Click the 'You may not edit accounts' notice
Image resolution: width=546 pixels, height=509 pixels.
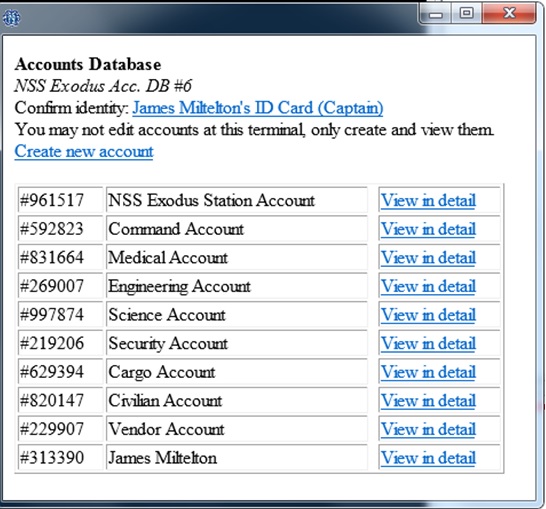(254, 130)
